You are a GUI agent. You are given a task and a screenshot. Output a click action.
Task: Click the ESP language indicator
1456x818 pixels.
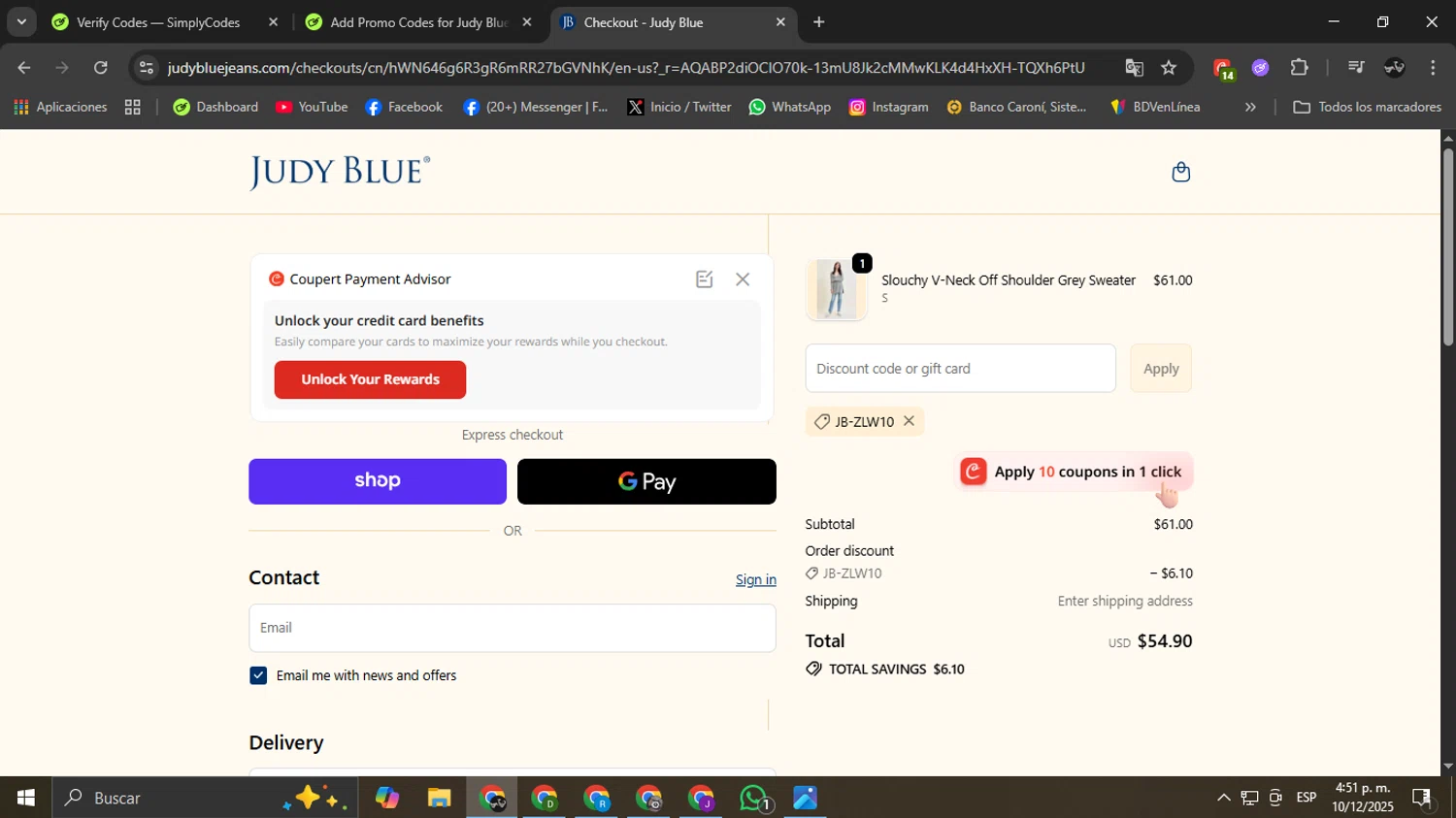1307,798
